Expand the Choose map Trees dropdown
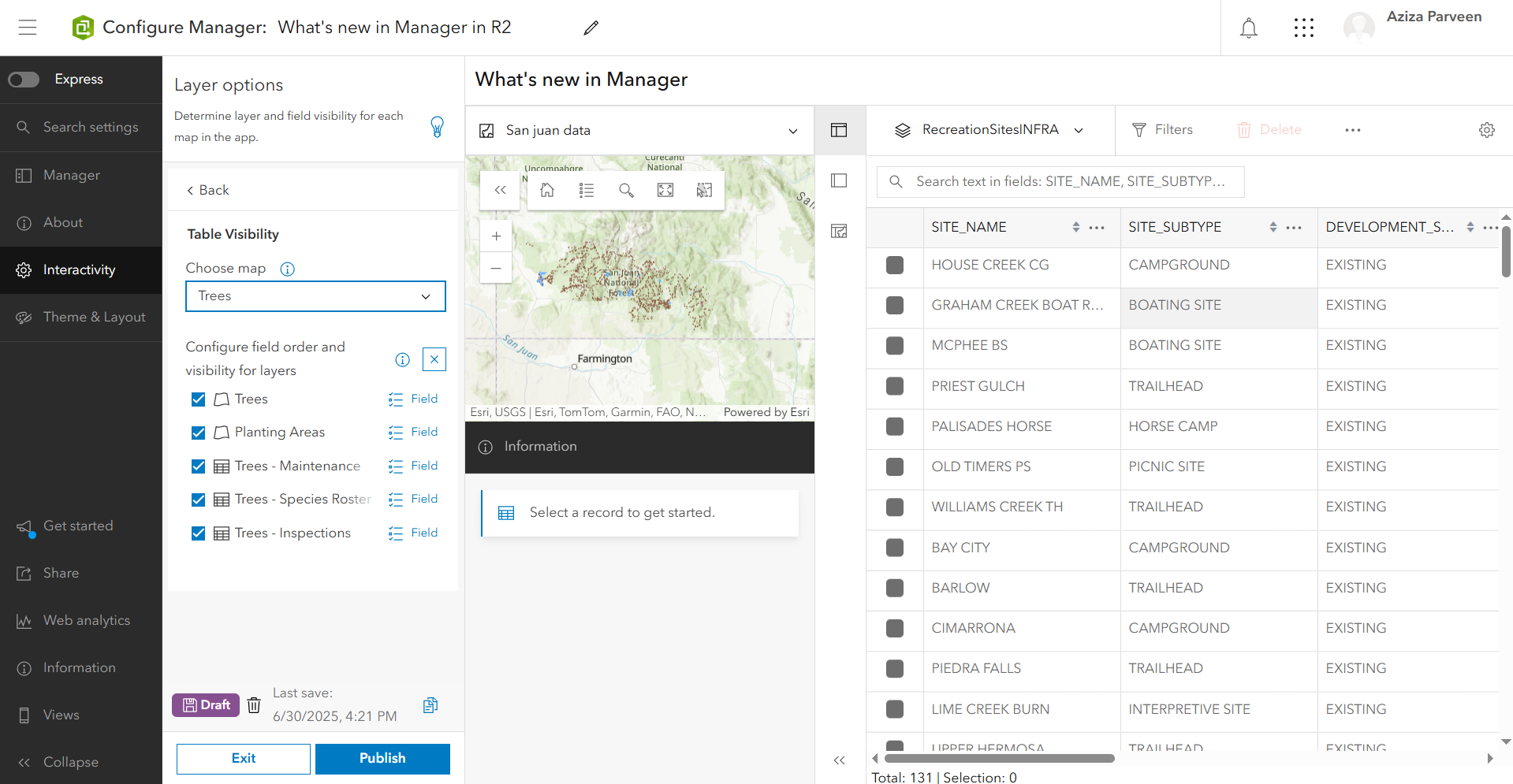 pyautogui.click(x=315, y=296)
